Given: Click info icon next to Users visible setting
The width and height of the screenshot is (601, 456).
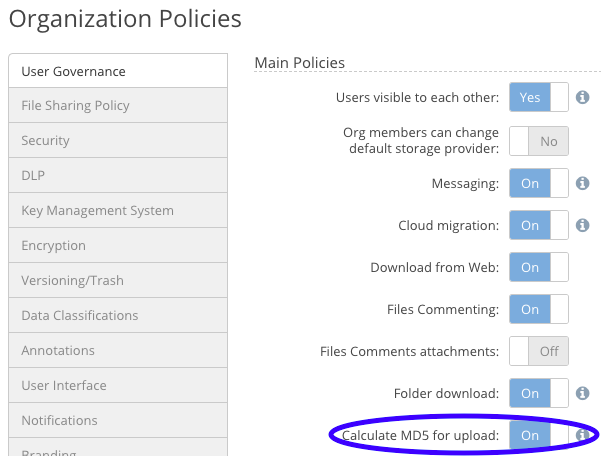Looking at the screenshot, I should pos(582,98).
